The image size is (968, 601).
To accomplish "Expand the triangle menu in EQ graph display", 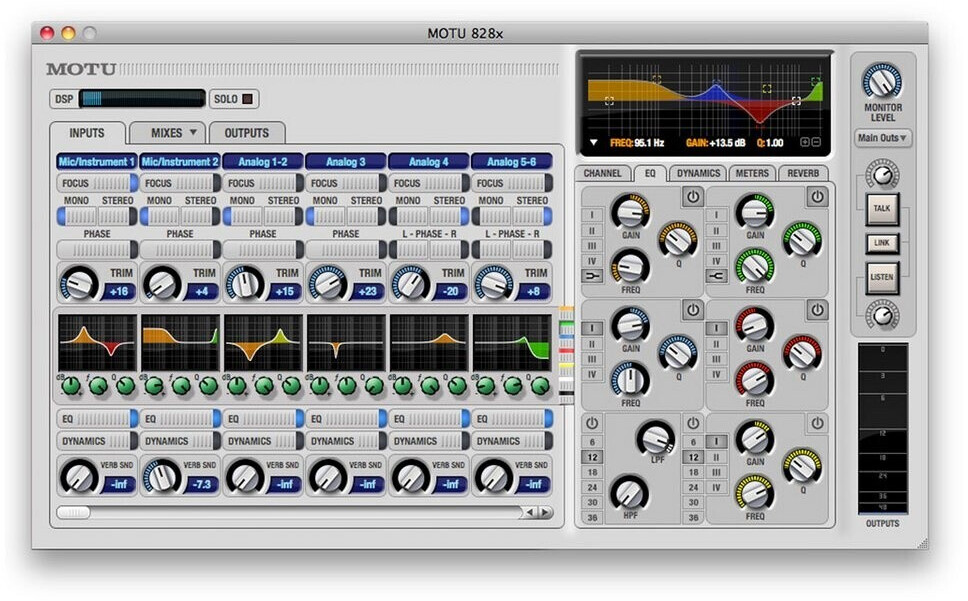I will pos(593,143).
